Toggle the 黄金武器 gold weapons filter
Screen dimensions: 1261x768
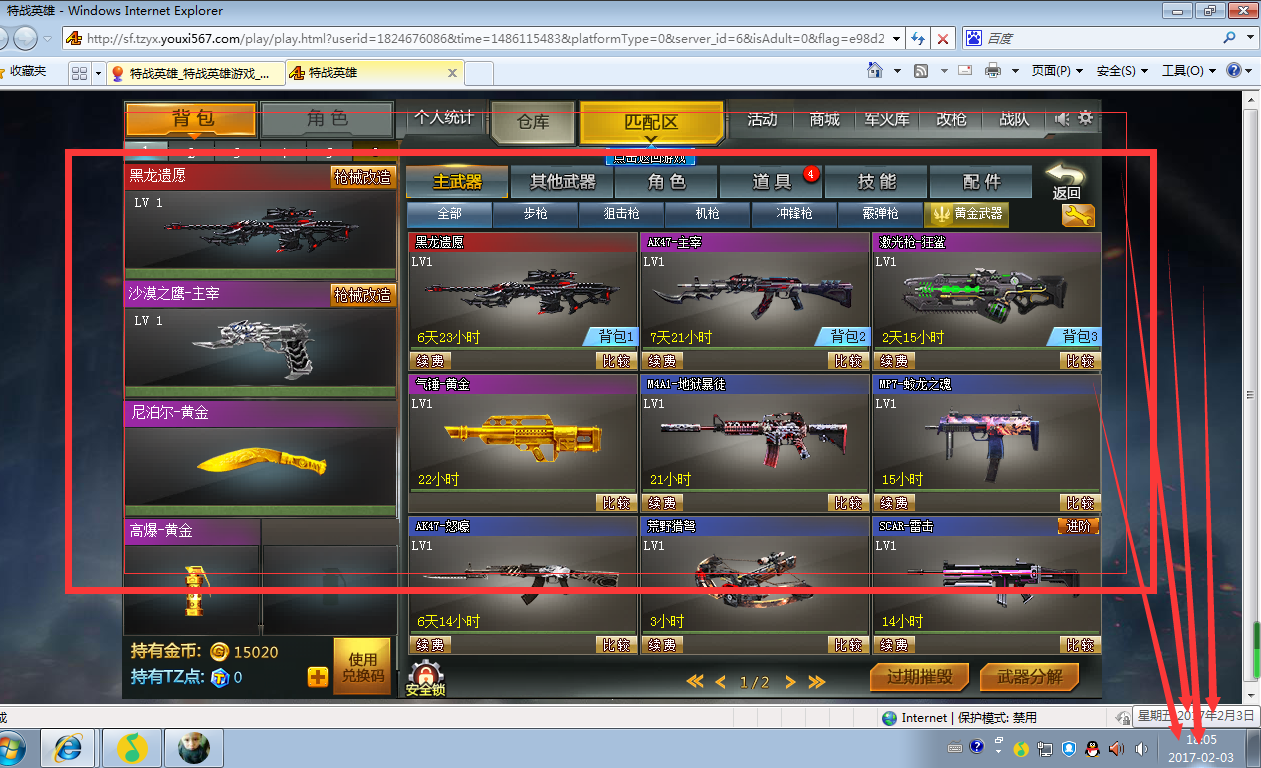(966, 214)
